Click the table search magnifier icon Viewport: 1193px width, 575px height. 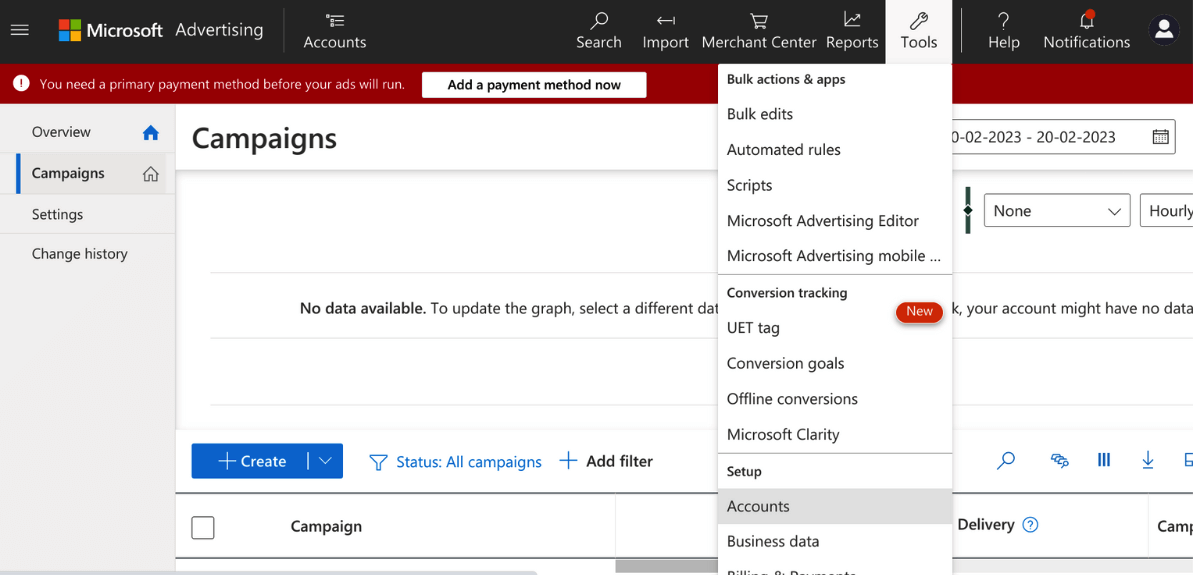[x=1006, y=460]
